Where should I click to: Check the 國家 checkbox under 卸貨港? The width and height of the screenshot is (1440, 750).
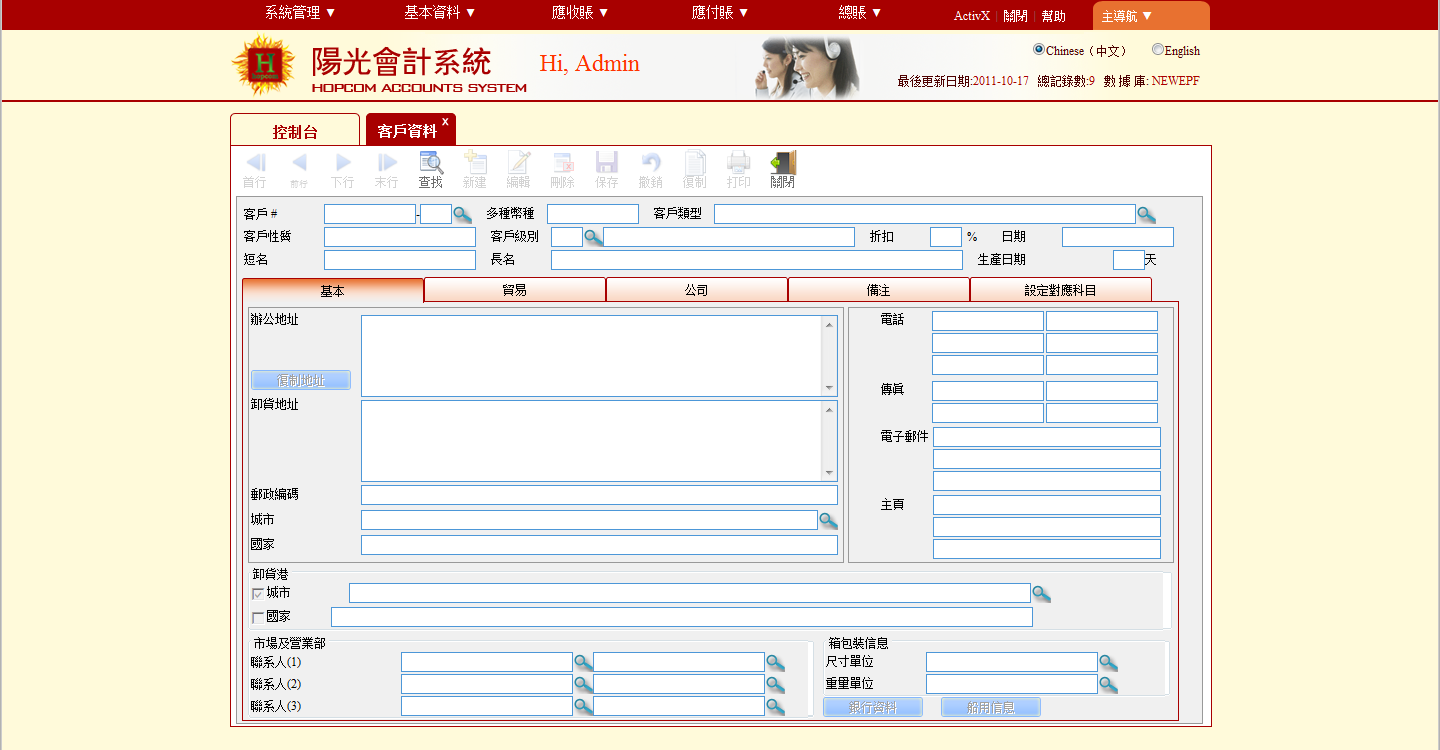(x=258, y=618)
